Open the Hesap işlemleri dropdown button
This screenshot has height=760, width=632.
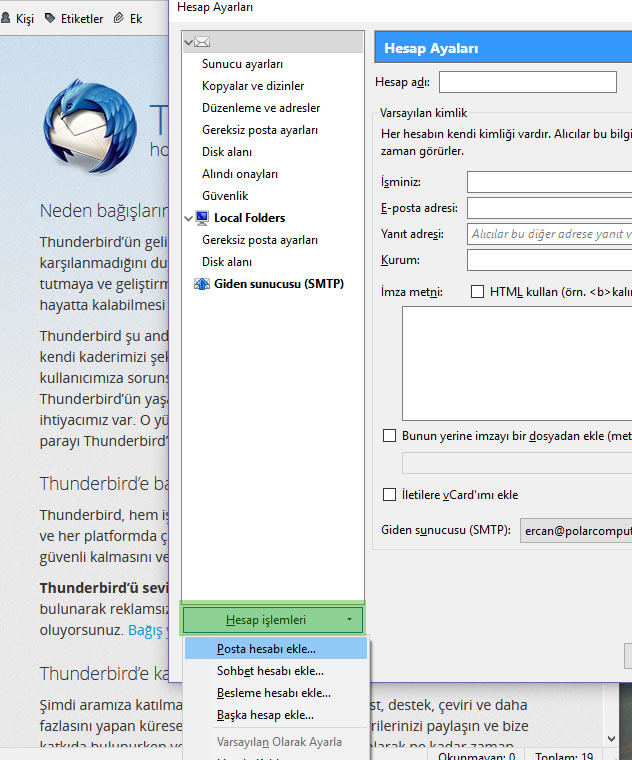(x=272, y=620)
